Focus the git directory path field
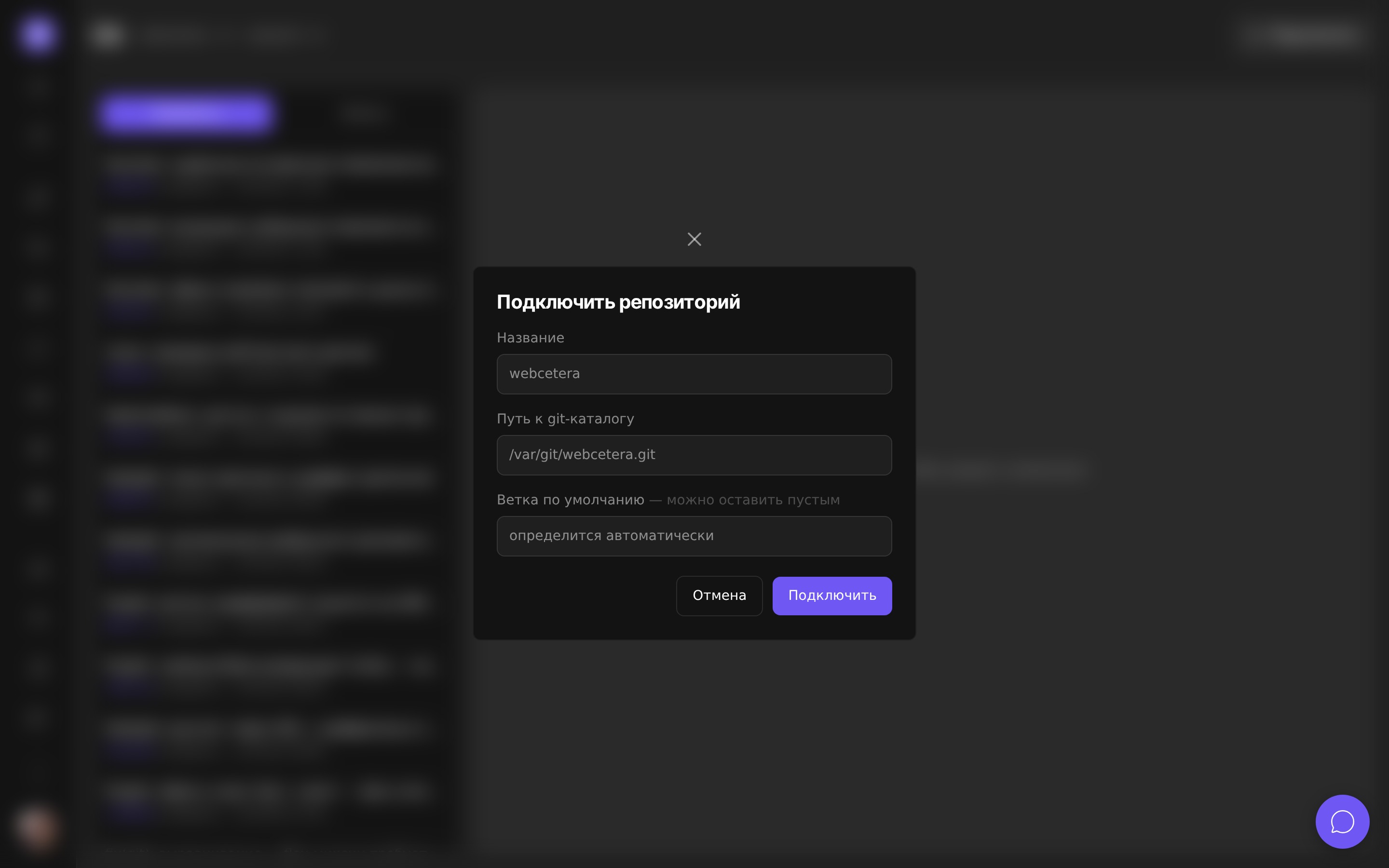 [x=694, y=455]
